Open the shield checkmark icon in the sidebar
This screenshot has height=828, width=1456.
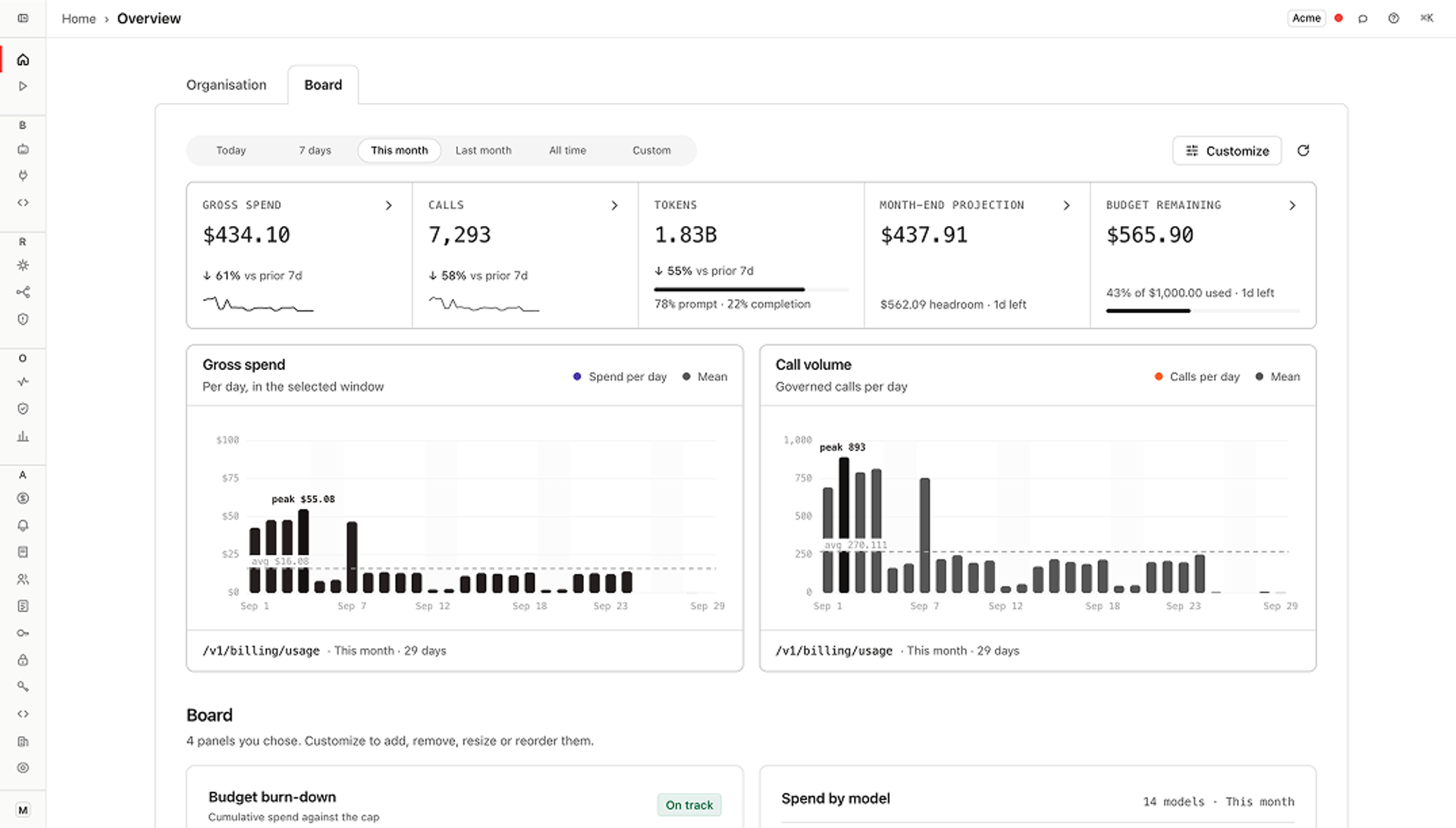click(23, 409)
